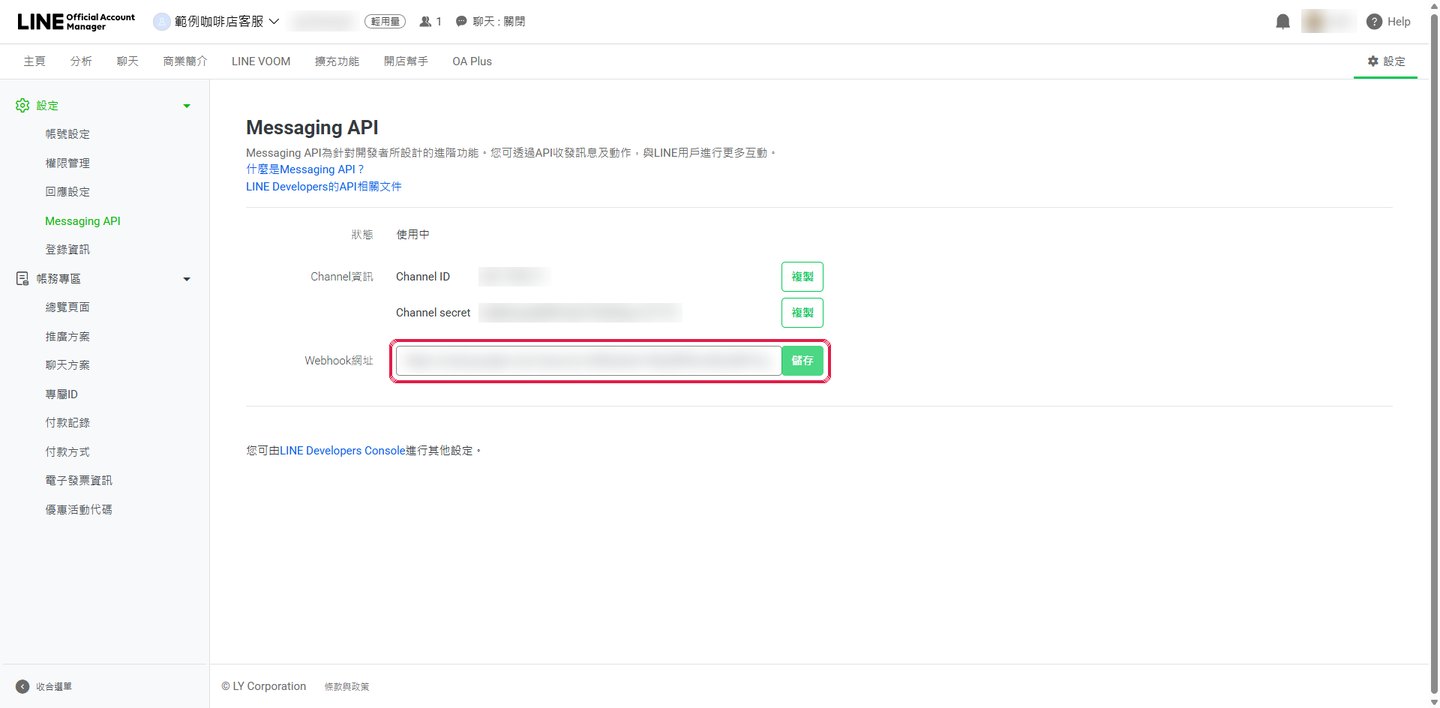This screenshot has height=708, width=1440.
Task: Open 登錄資訊 in the sidebar
Action: click(x=67, y=250)
